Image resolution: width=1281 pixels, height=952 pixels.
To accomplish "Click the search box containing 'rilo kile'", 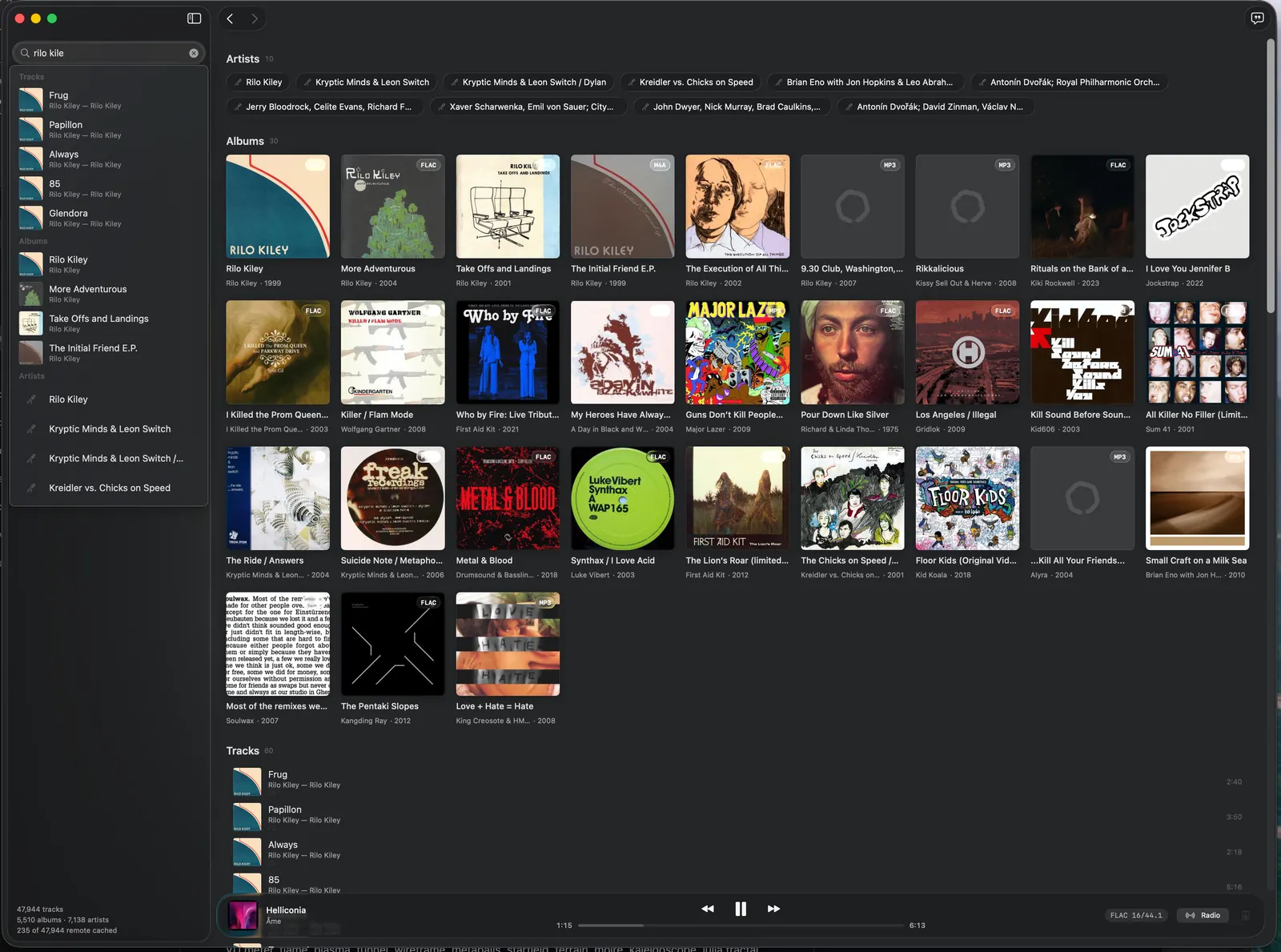I will (109, 53).
